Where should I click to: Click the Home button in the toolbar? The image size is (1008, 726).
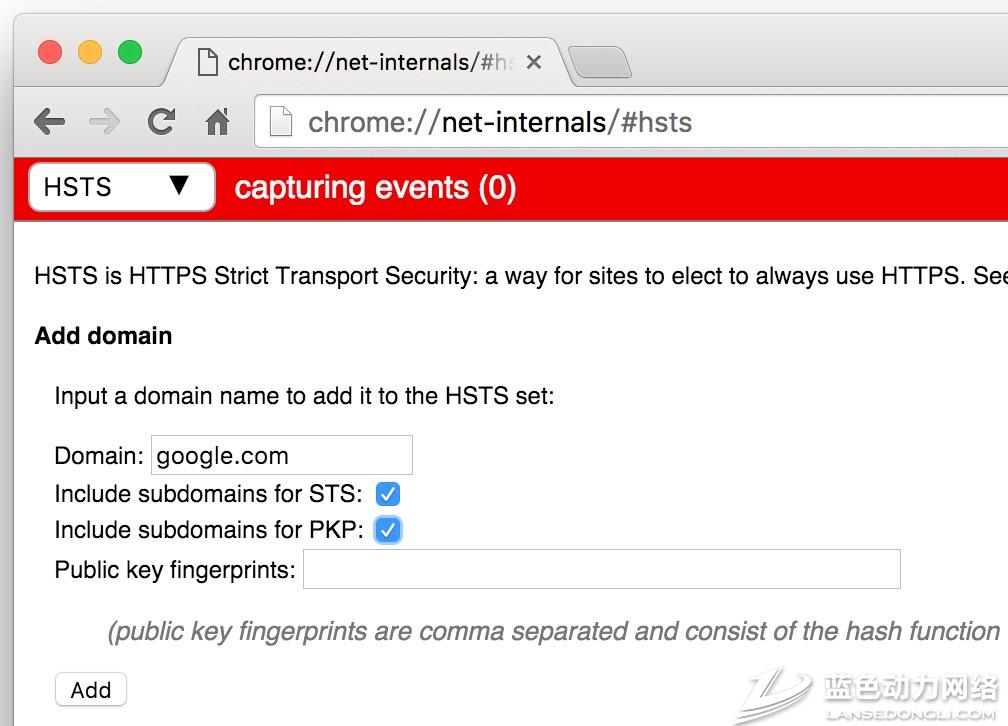(216, 121)
